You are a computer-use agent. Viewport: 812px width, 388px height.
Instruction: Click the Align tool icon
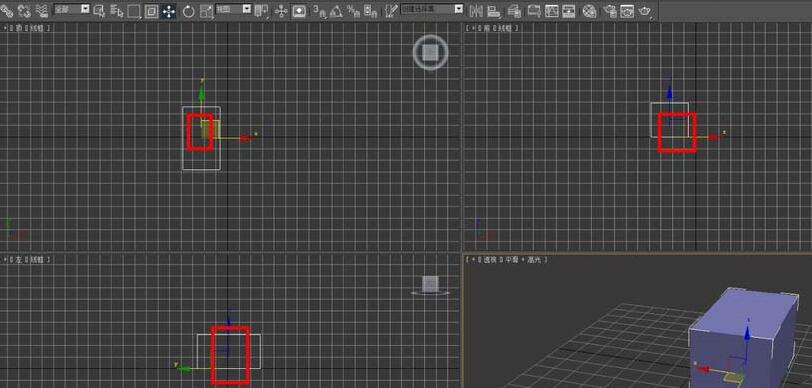tap(494, 11)
